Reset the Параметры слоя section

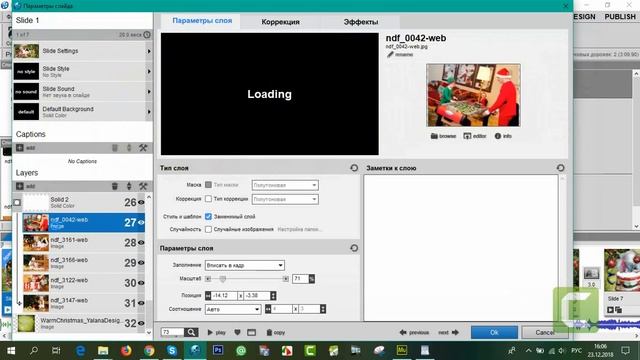point(354,248)
